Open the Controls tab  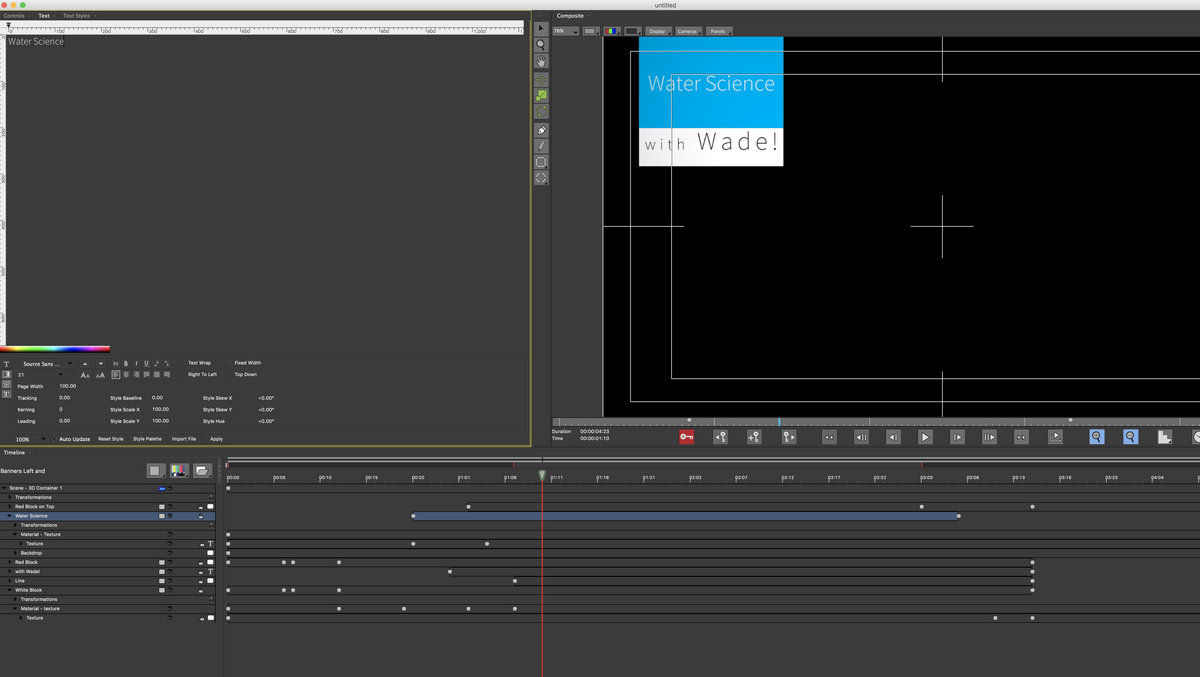point(14,16)
